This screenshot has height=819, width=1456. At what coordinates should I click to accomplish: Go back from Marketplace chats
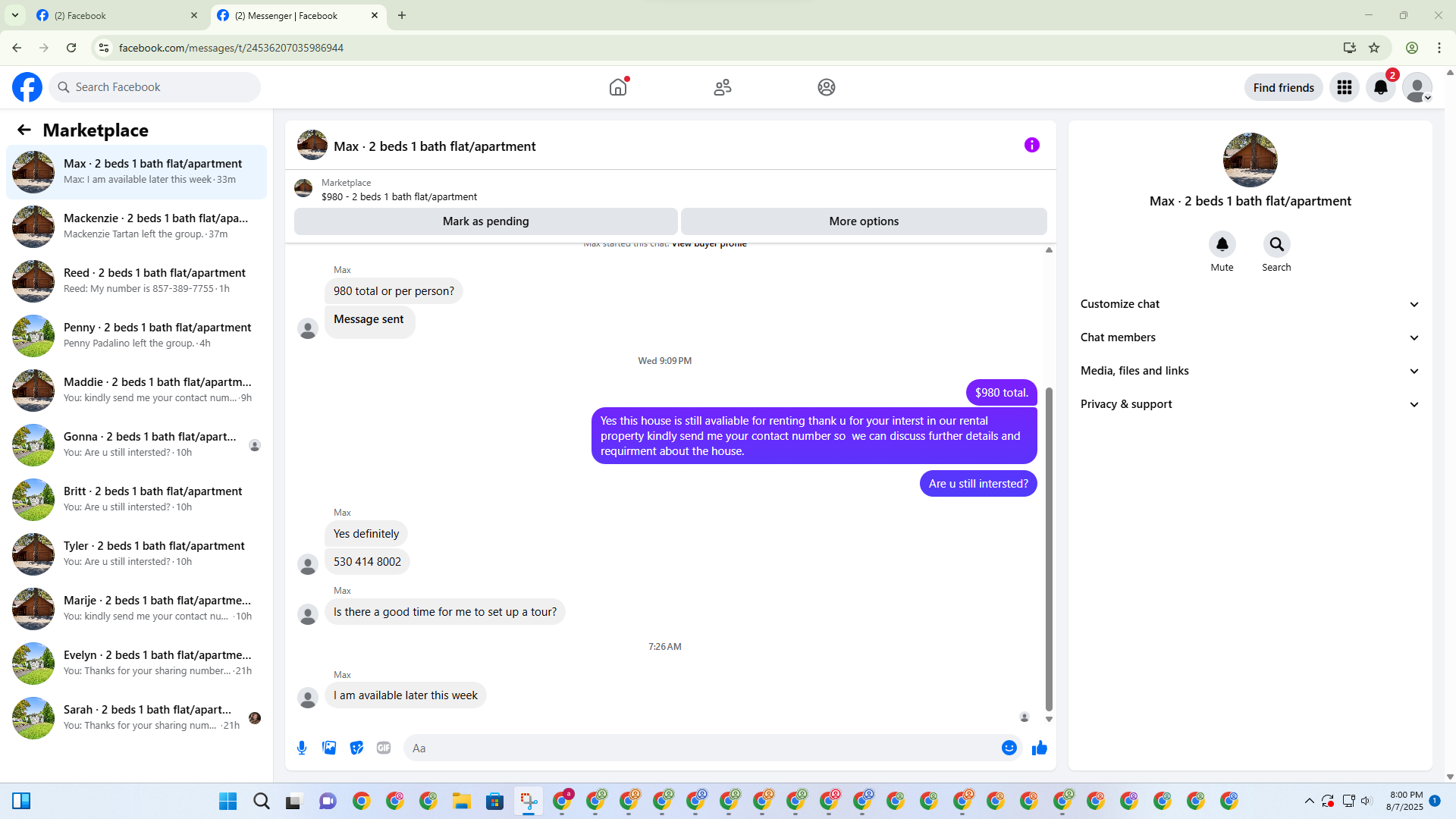pos(24,130)
